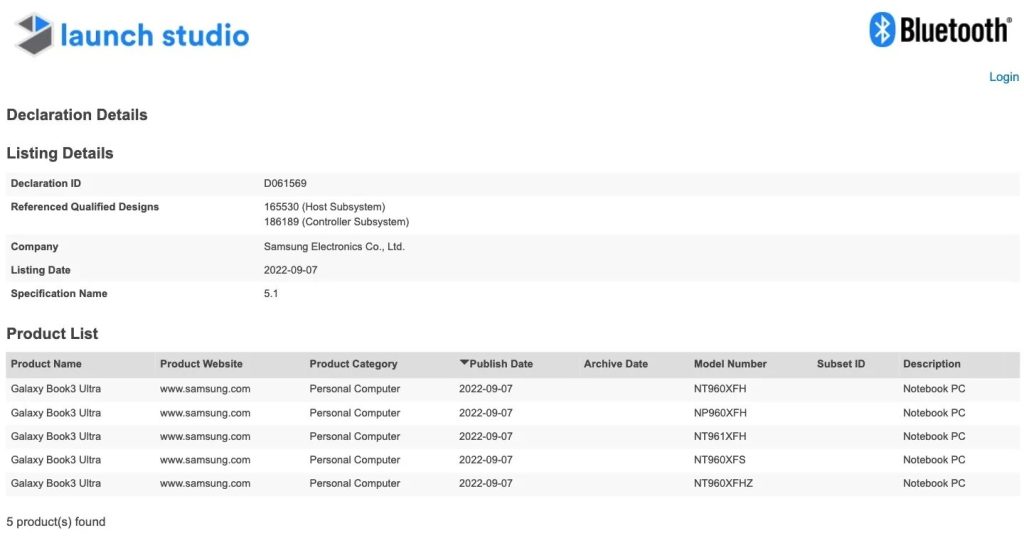The image size is (1024, 538).
Task: Click the launch studio cube logo icon
Action: pyautogui.click(x=34, y=34)
